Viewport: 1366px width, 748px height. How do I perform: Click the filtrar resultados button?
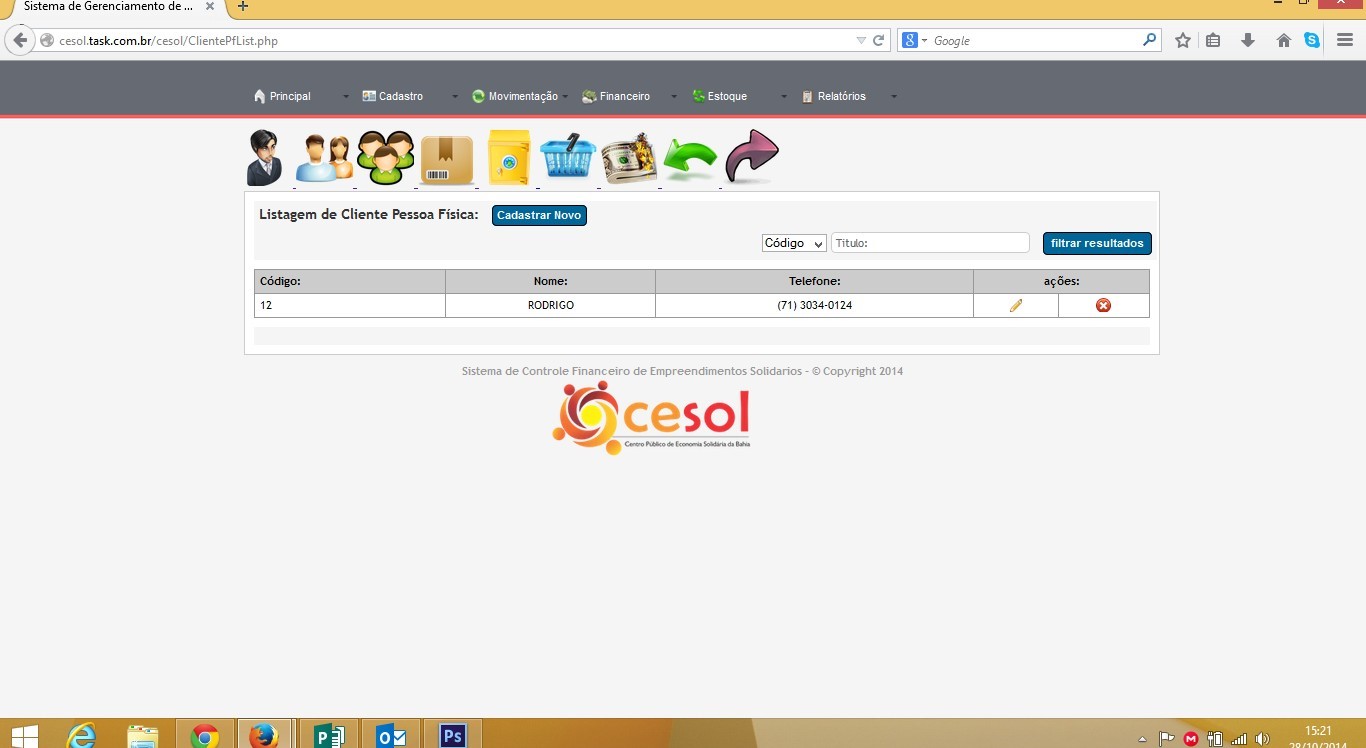point(1097,243)
